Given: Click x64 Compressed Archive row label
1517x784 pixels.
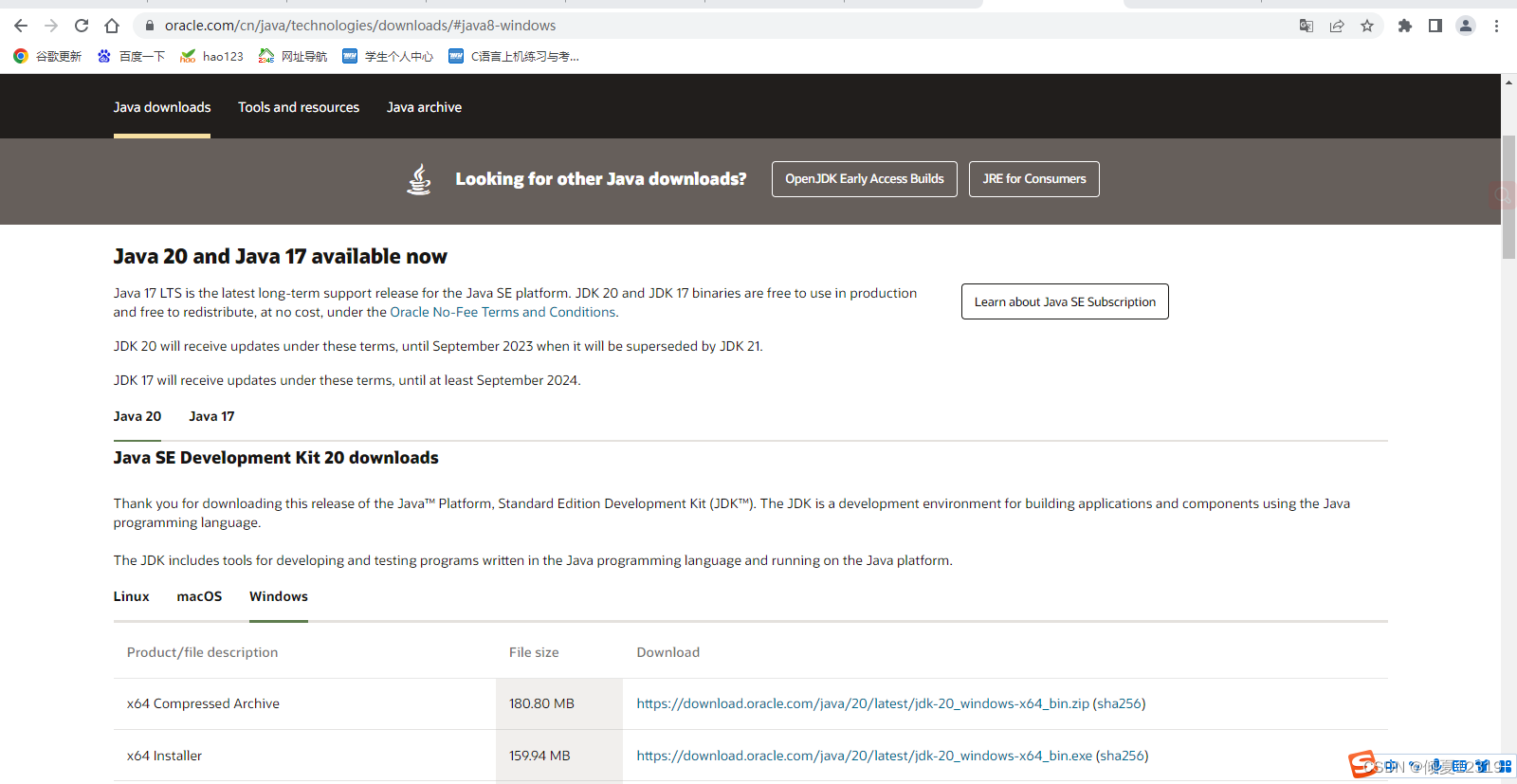Looking at the screenshot, I should click(203, 703).
